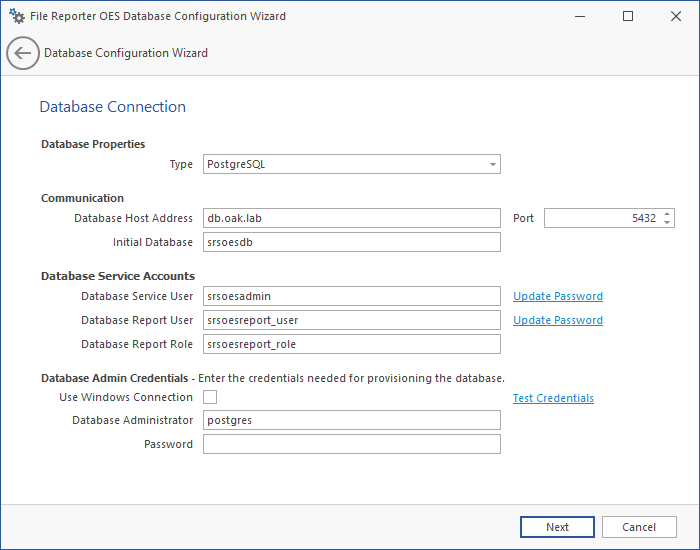Click the Test Credentials link
Image resolution: width=700 pixels, height=550 pixels.
click(x=553, y=398)
